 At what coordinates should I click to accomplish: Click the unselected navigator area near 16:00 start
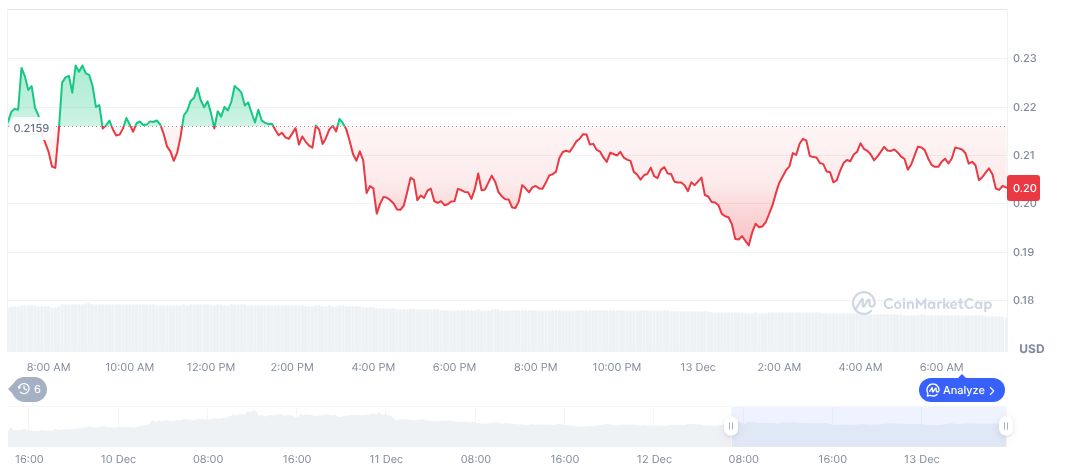[x=60, y=430]
